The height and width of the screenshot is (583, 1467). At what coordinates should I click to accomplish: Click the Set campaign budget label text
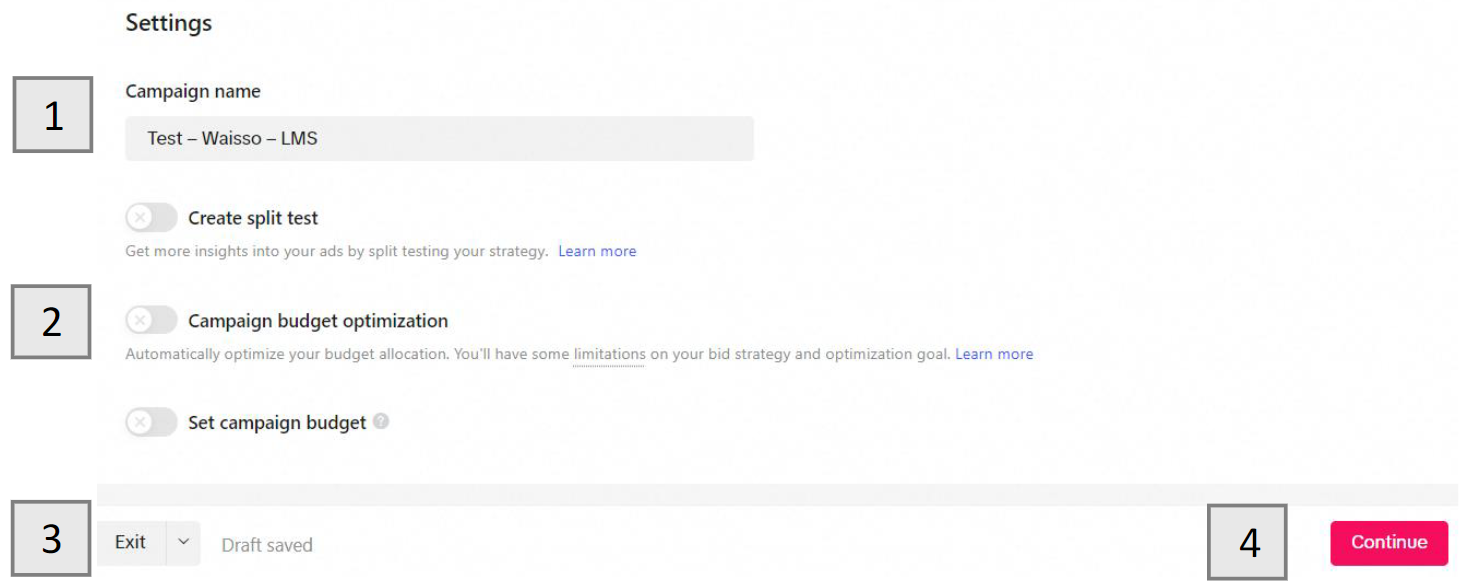pyautogui.click(x=277, y=423)
